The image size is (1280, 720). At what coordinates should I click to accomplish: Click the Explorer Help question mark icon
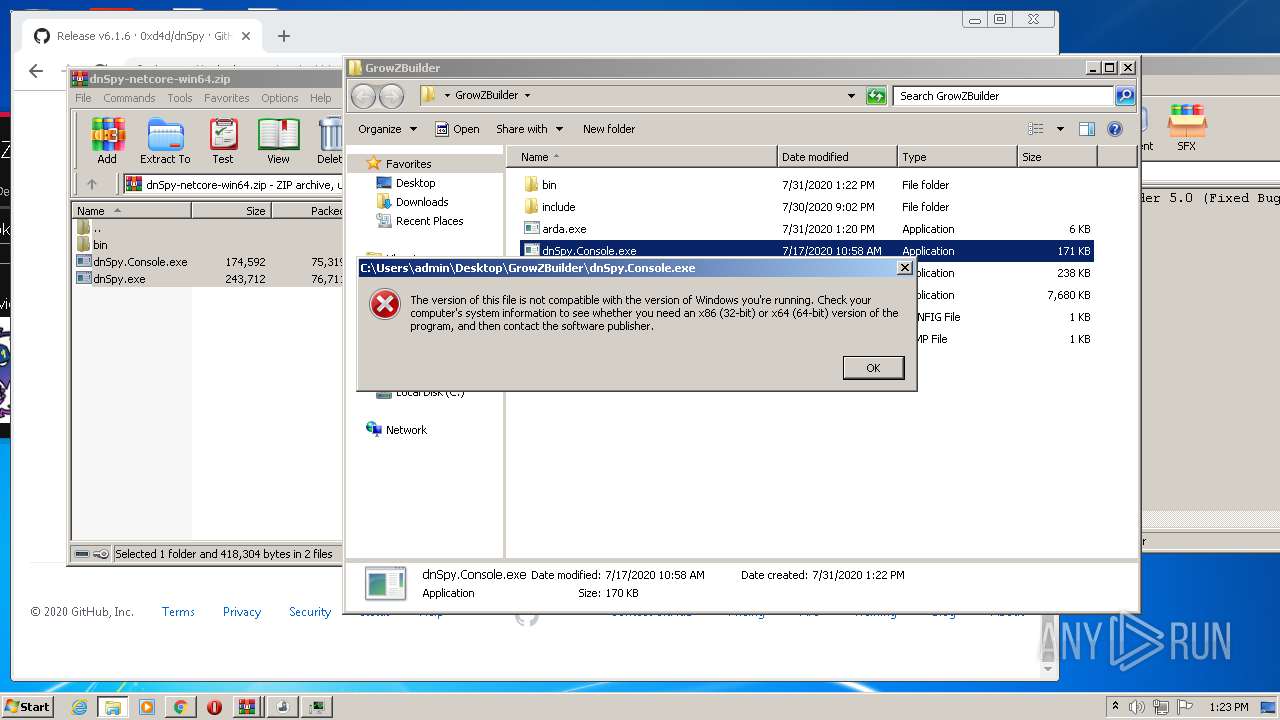click(1115, 129)
